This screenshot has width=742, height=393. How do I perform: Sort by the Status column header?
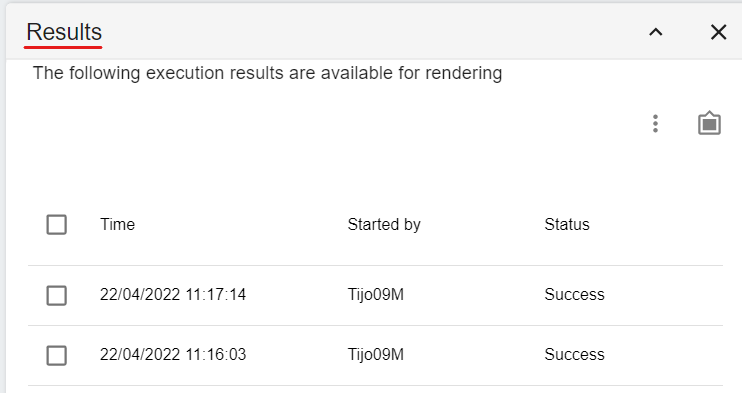[x=567, y=224]
